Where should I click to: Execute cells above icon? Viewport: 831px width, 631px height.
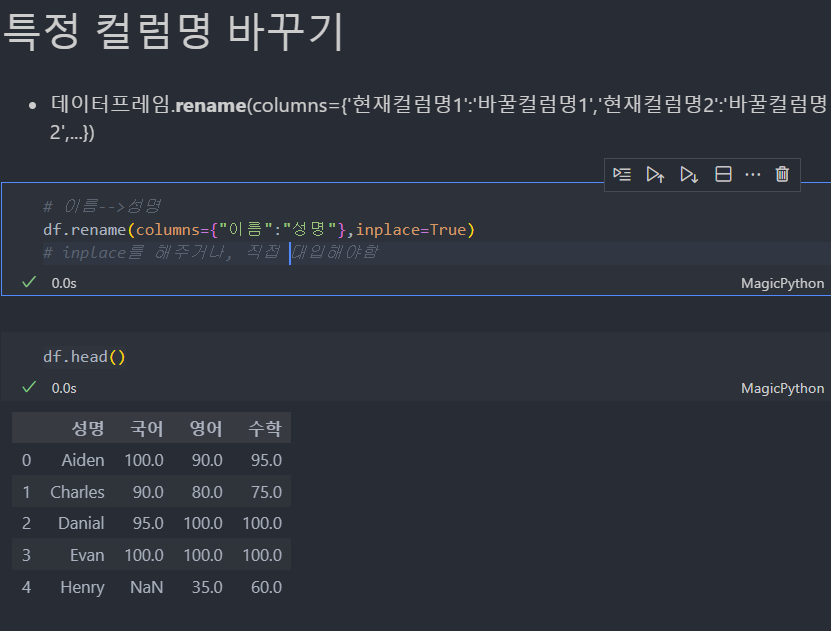(x=656, y=174)
